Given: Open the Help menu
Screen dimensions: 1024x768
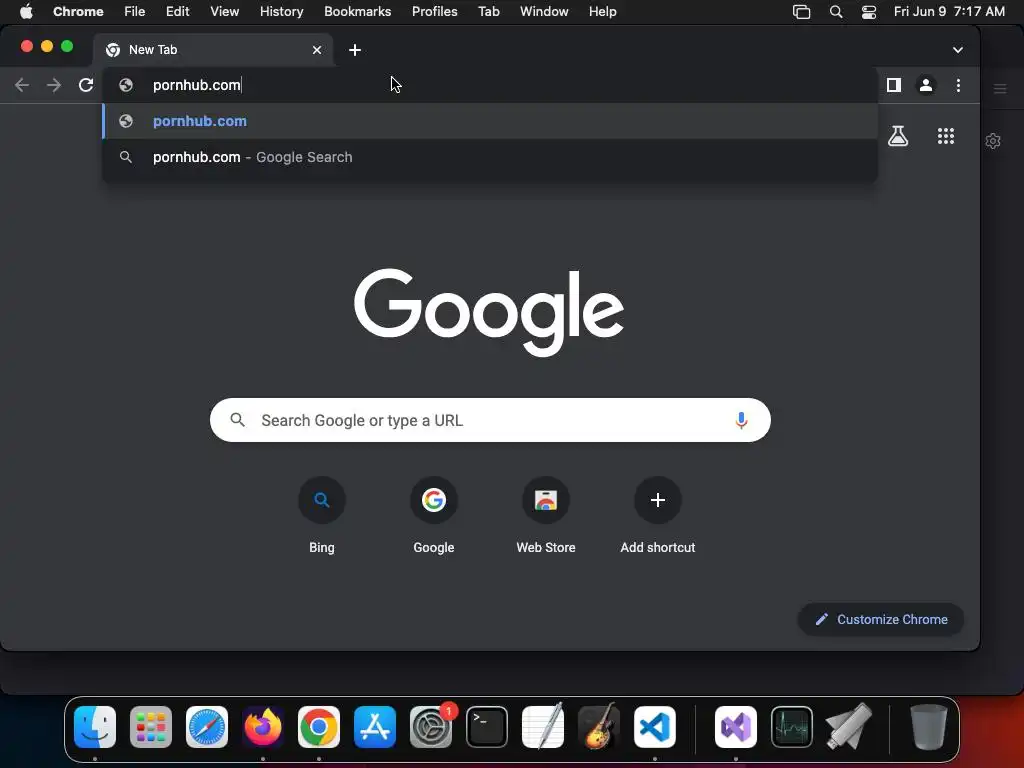Looking at the screenshot, I should click(x=602, y=12).
